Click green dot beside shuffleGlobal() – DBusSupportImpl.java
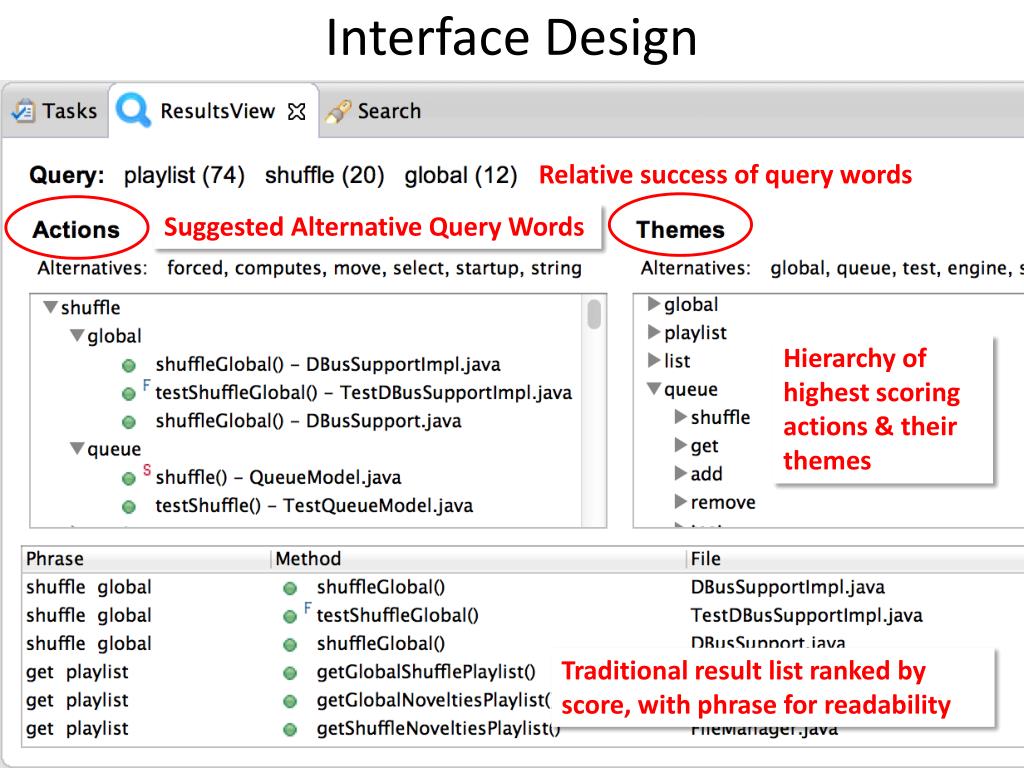 pyautogui.click(x=129, y=366)
